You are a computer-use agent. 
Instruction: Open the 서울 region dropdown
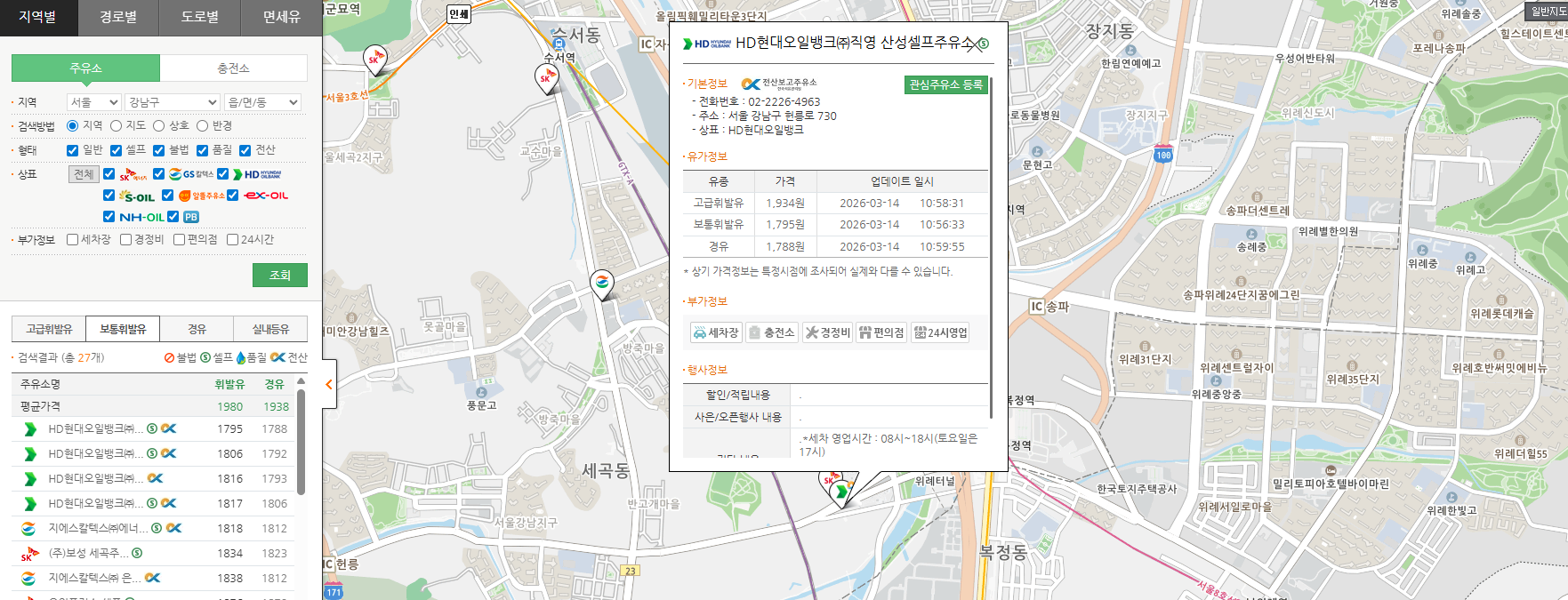click(94, 102)
